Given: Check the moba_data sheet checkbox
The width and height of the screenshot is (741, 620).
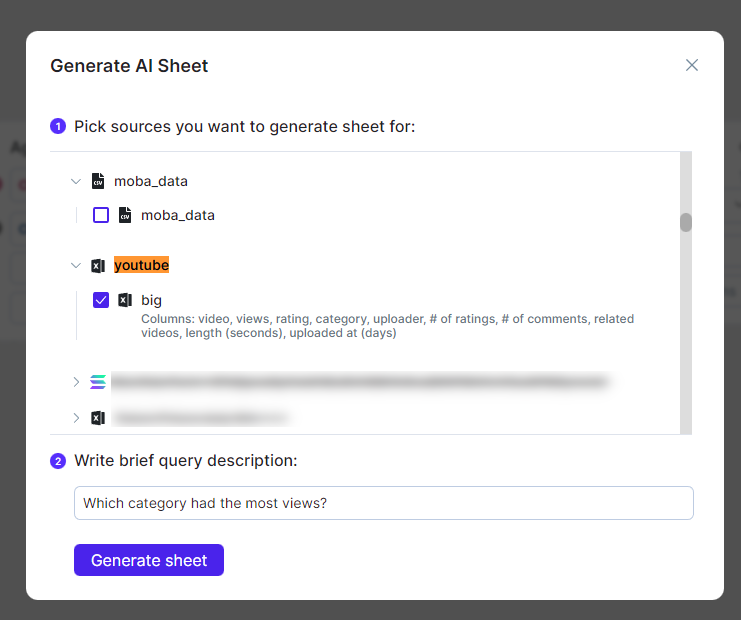Looking at the screenshot, I should click(101, 215).
